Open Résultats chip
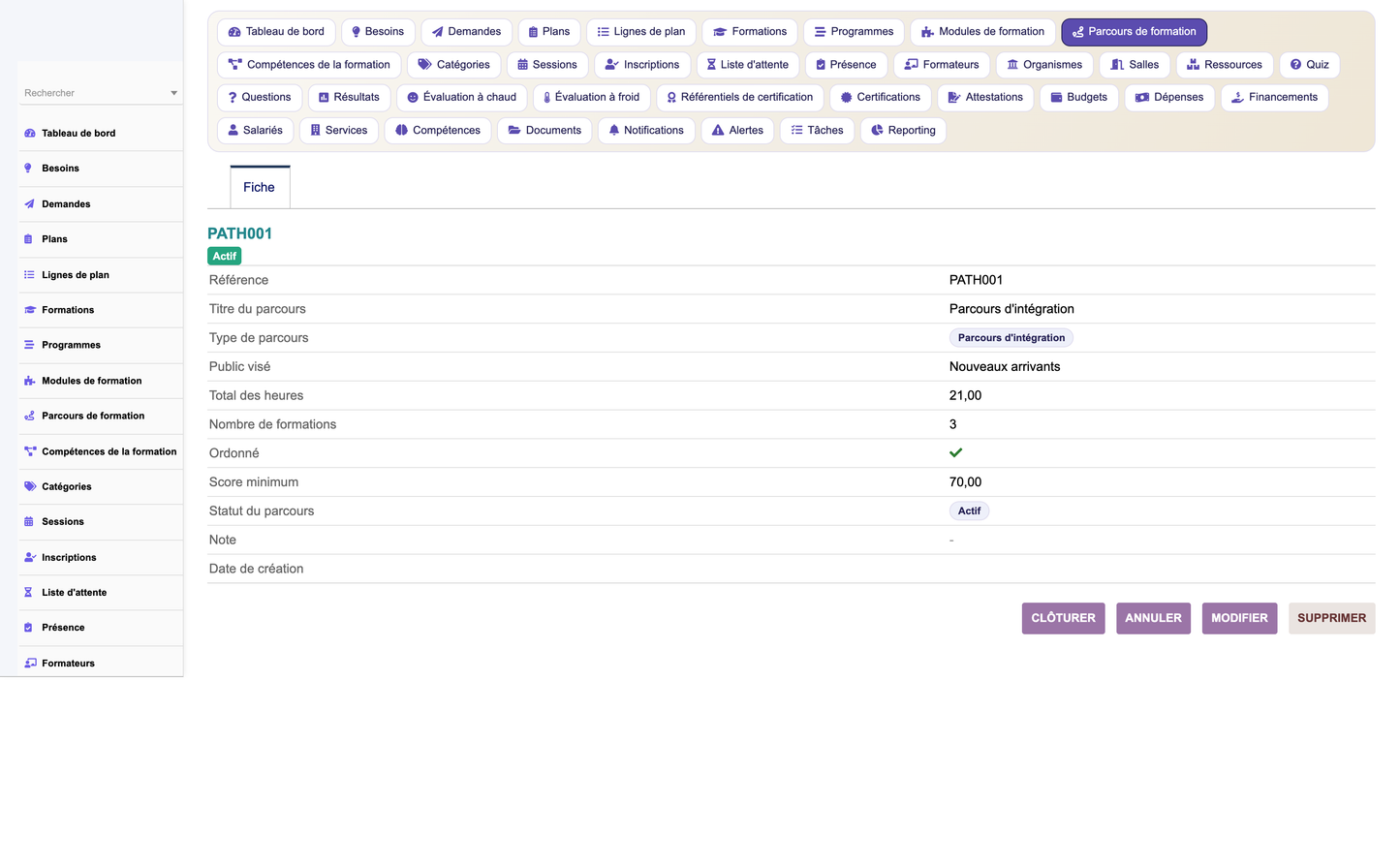 (x=350, y=97)
